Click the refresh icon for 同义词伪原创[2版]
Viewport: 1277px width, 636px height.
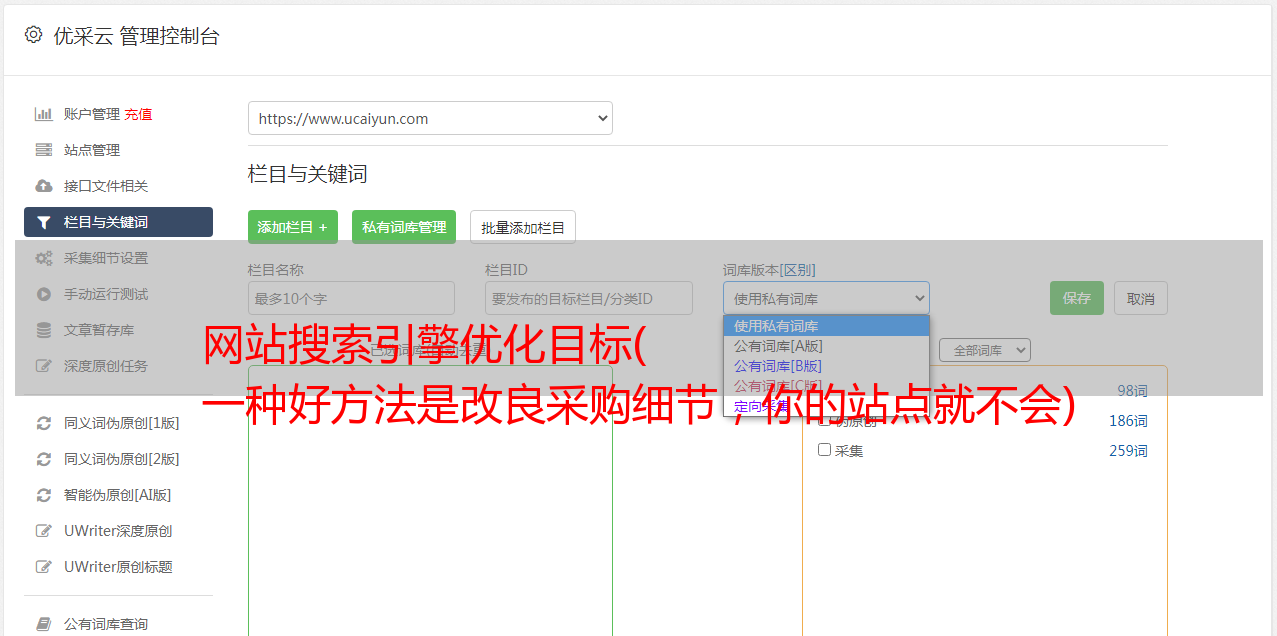click(x=44, y=459)
